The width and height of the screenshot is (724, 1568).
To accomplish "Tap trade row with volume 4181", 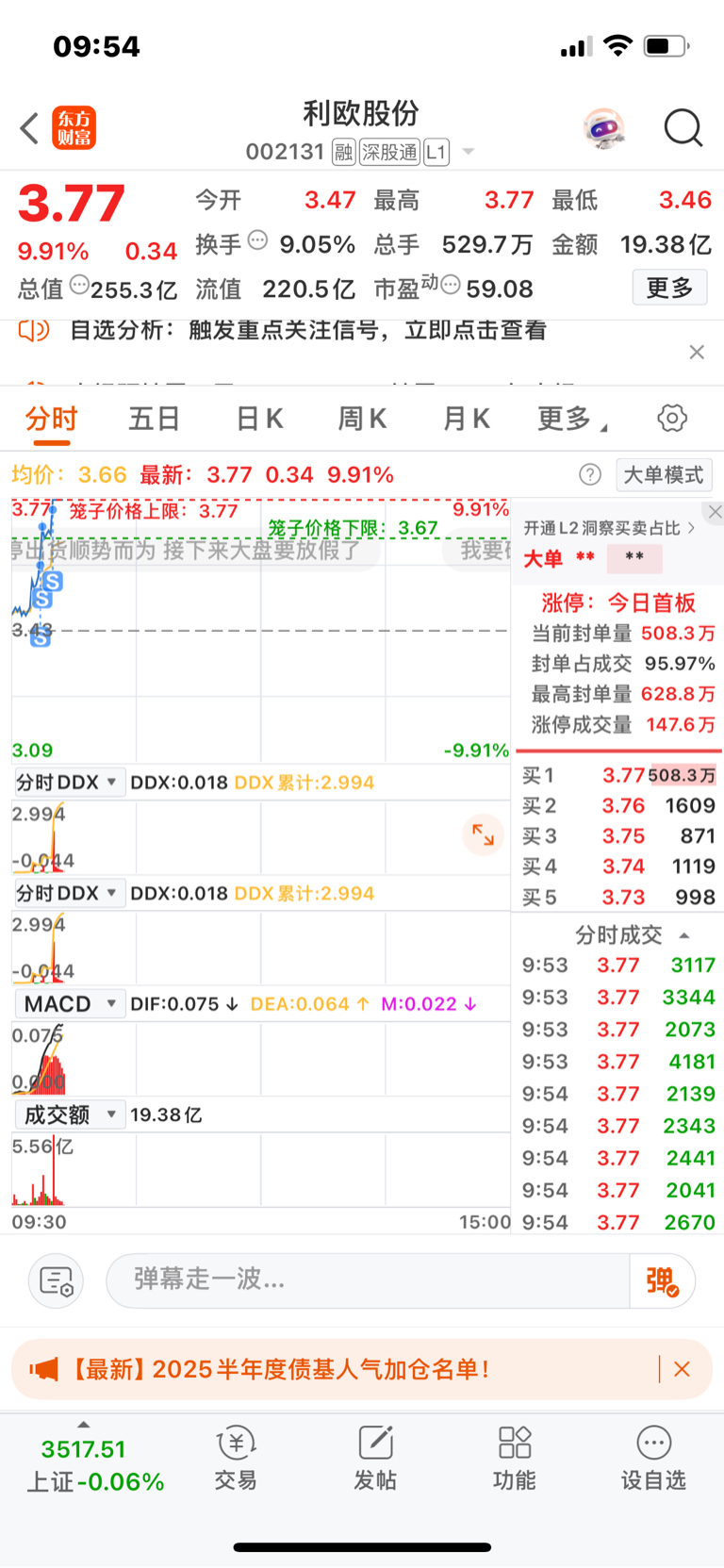I will (x=618, y=1062).
